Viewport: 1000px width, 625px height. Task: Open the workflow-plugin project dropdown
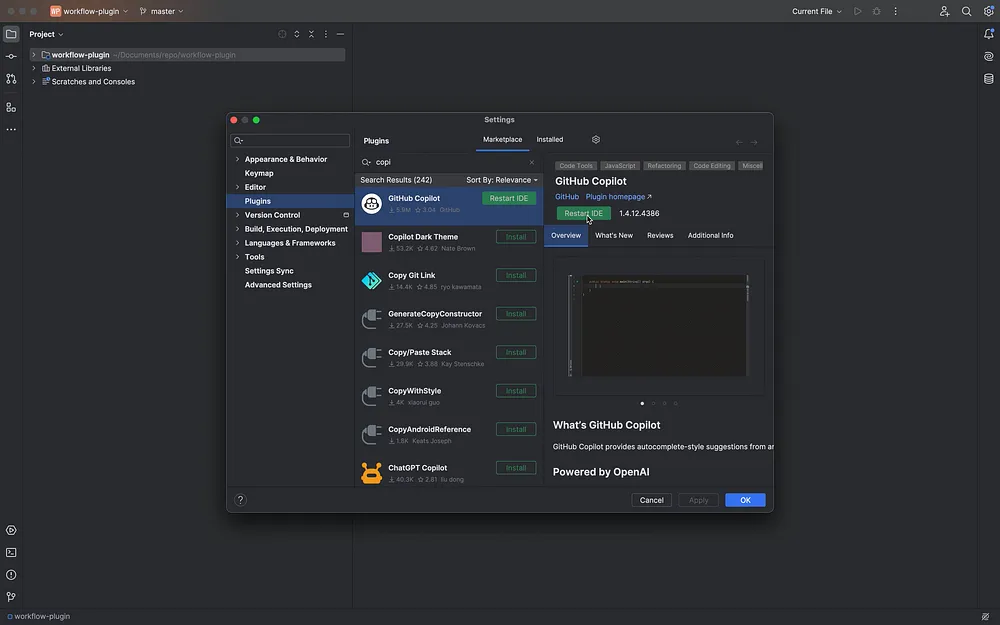click(x=89, y=11)
